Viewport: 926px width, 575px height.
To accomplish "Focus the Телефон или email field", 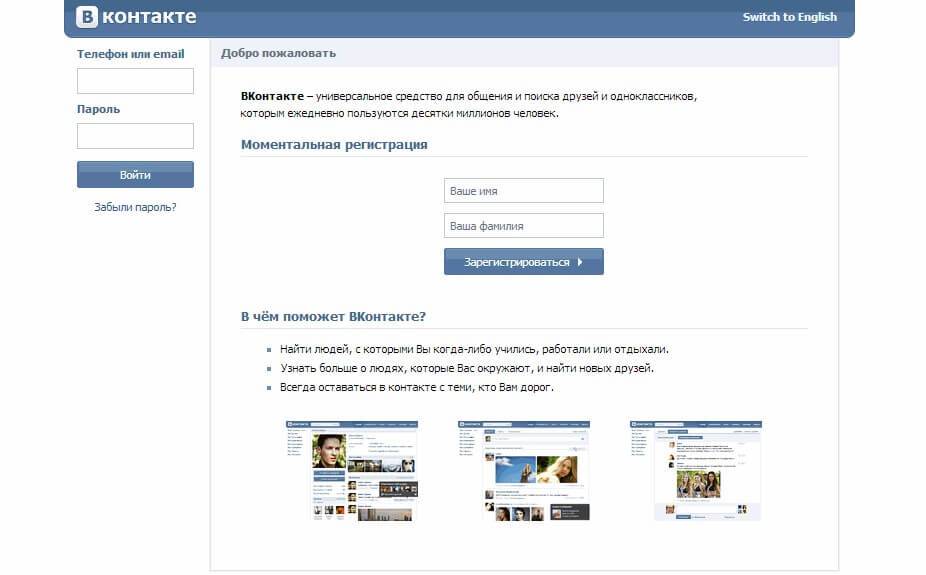I will [x=135, y=81].
